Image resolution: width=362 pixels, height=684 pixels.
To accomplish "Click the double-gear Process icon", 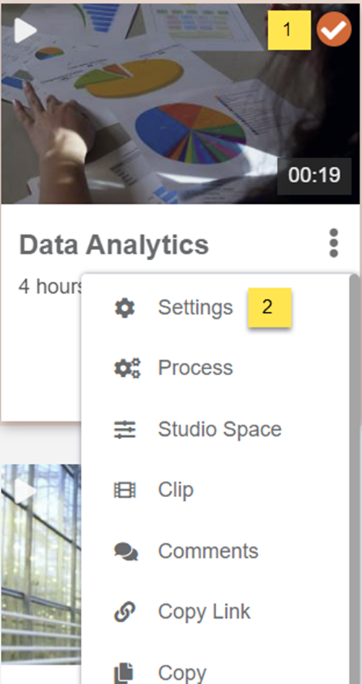I will [127, 368].
